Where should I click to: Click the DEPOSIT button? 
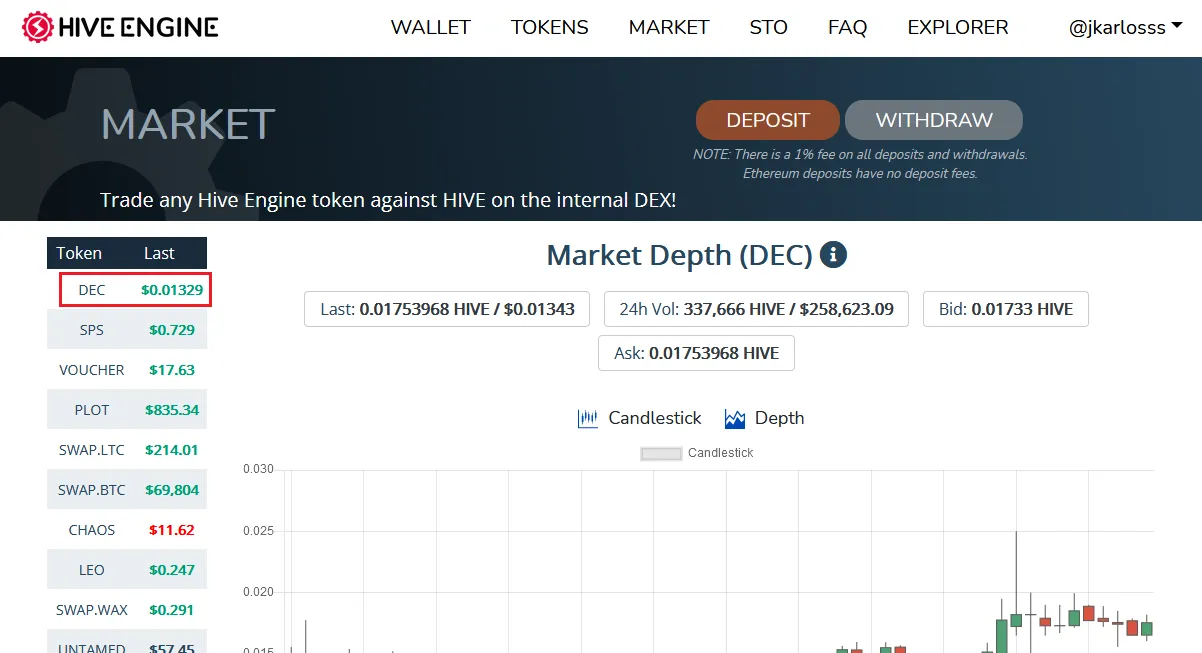[x=768, y=120]
